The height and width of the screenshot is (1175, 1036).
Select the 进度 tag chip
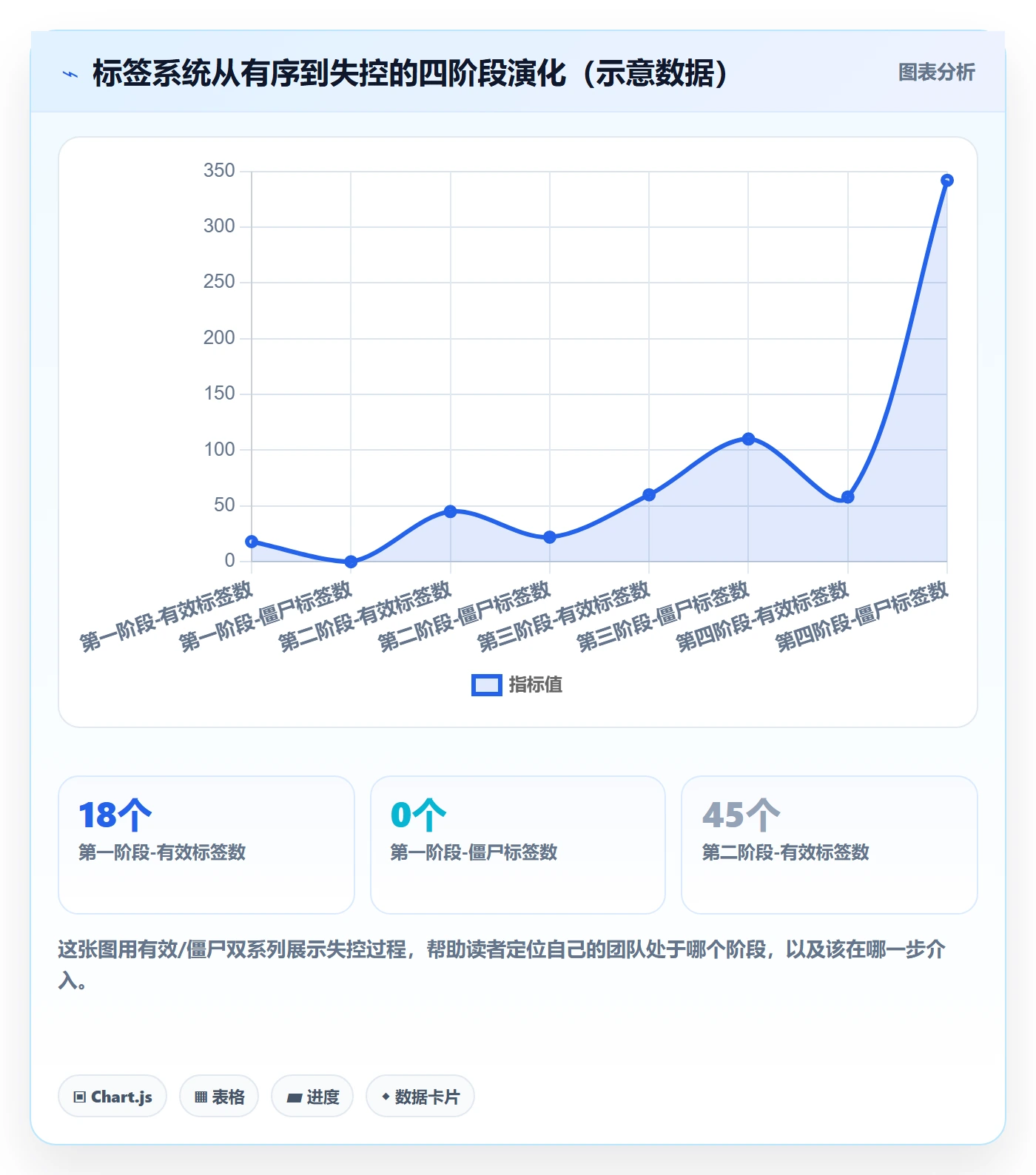tap(312, 1096)
